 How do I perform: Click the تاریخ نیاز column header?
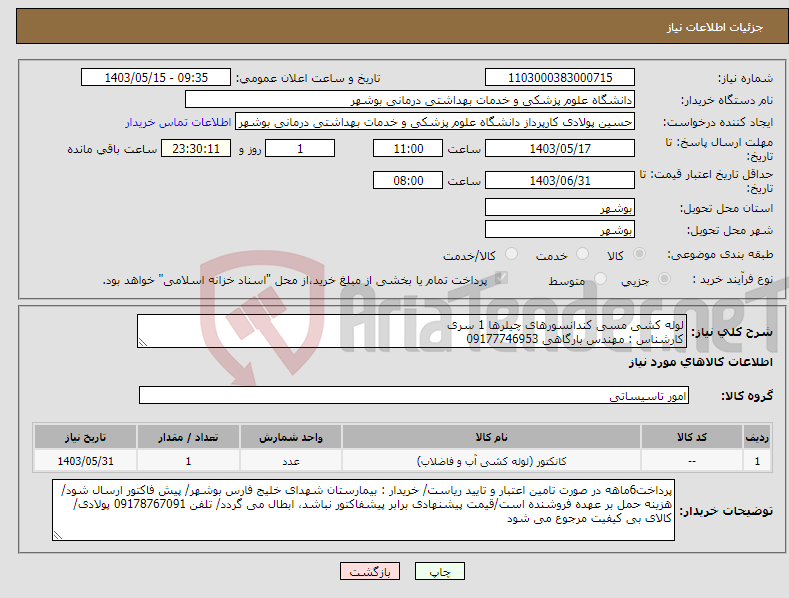point(86,437)
